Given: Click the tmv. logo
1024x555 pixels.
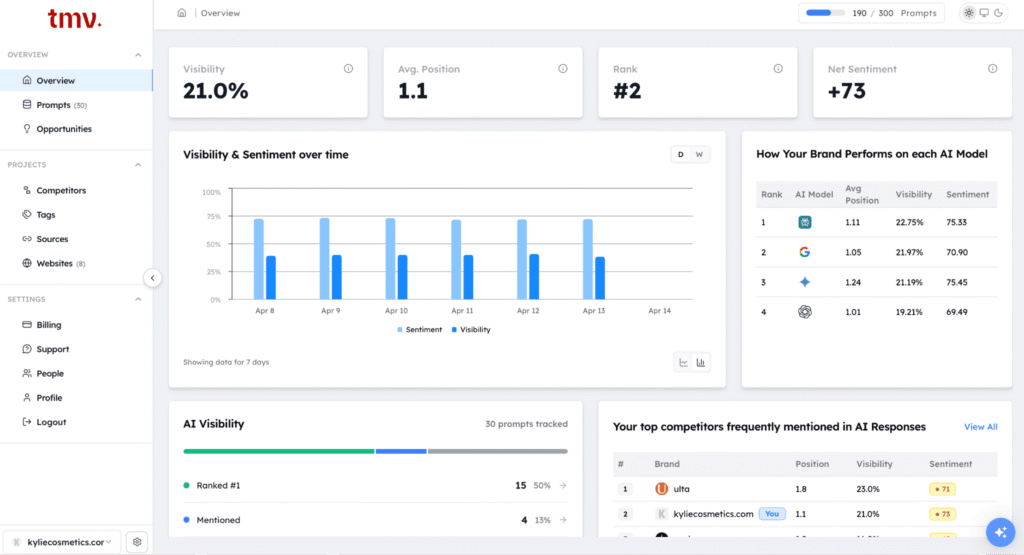Looking at the screenshot, I should point(74,18).
